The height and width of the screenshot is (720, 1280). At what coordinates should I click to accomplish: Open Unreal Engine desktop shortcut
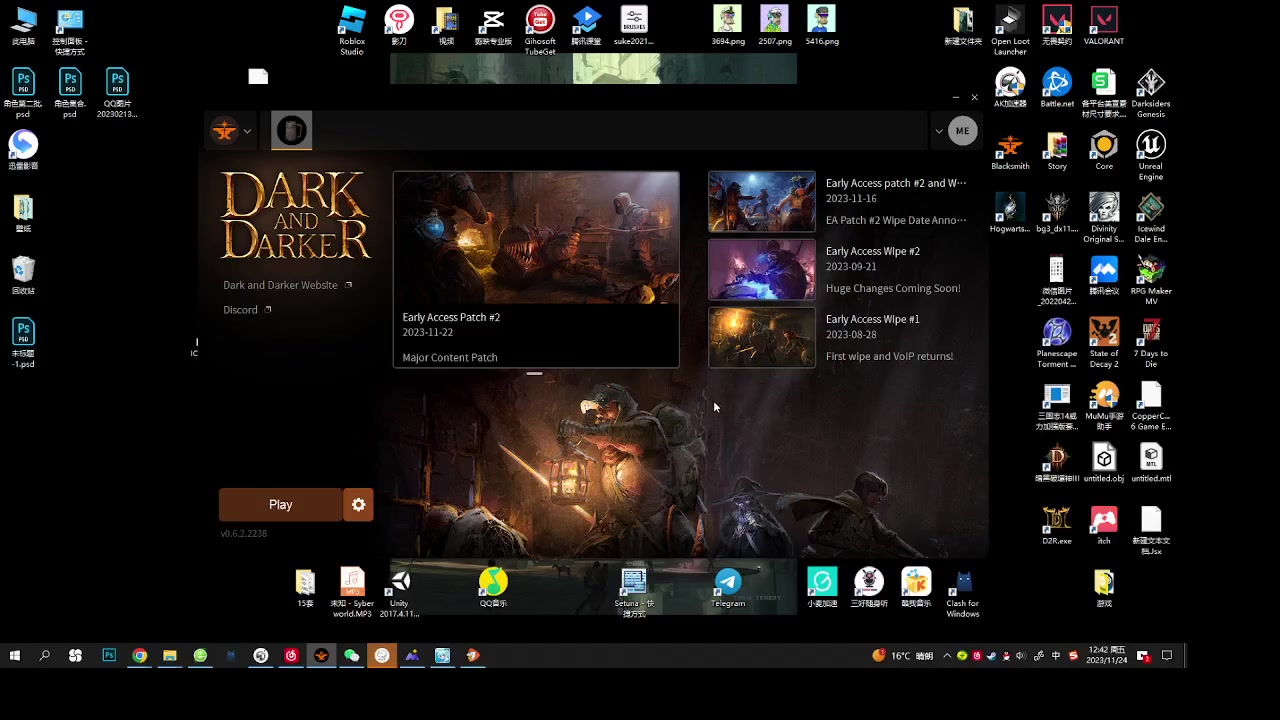point(1151,156)
